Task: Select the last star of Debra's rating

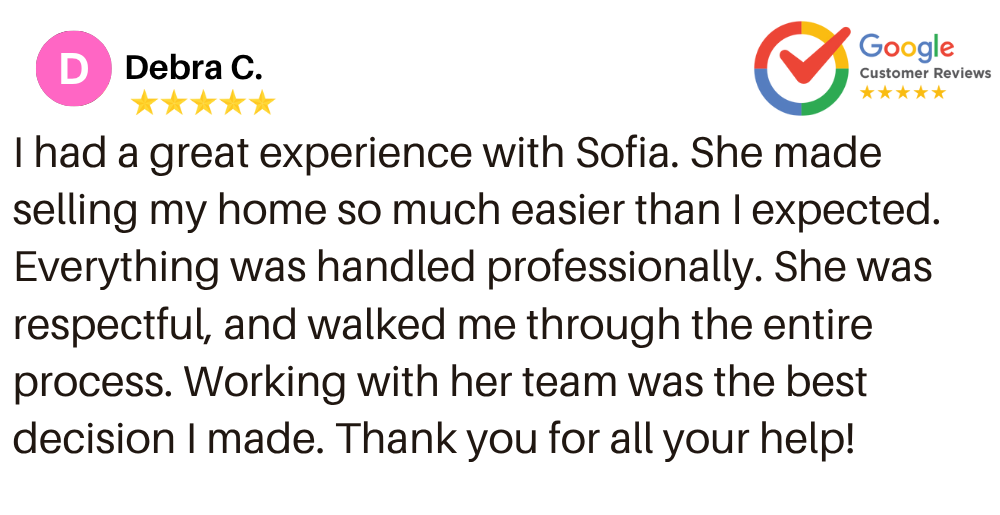Action: (261, 103)
